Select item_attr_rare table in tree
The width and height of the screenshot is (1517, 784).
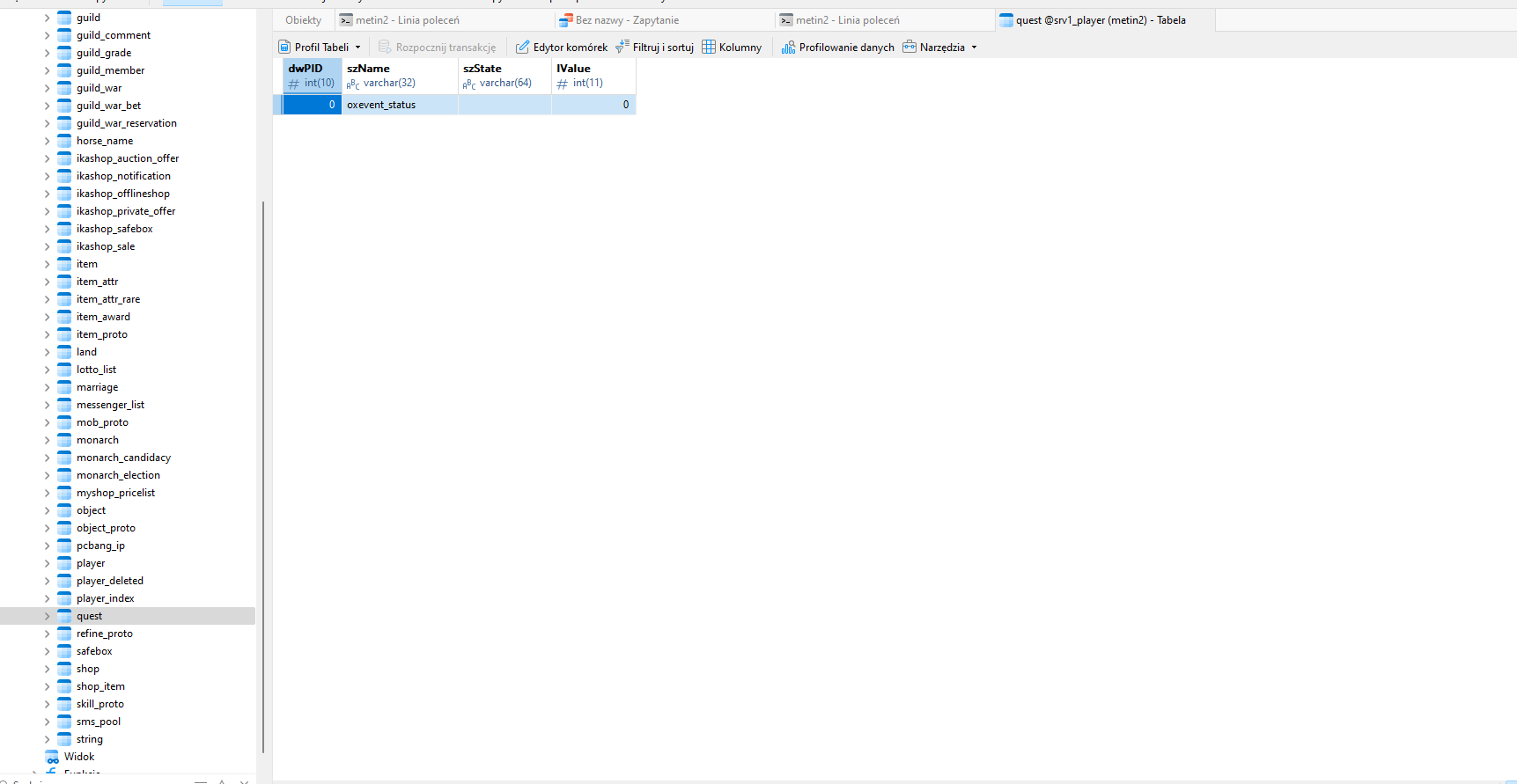tap(108, 299)
